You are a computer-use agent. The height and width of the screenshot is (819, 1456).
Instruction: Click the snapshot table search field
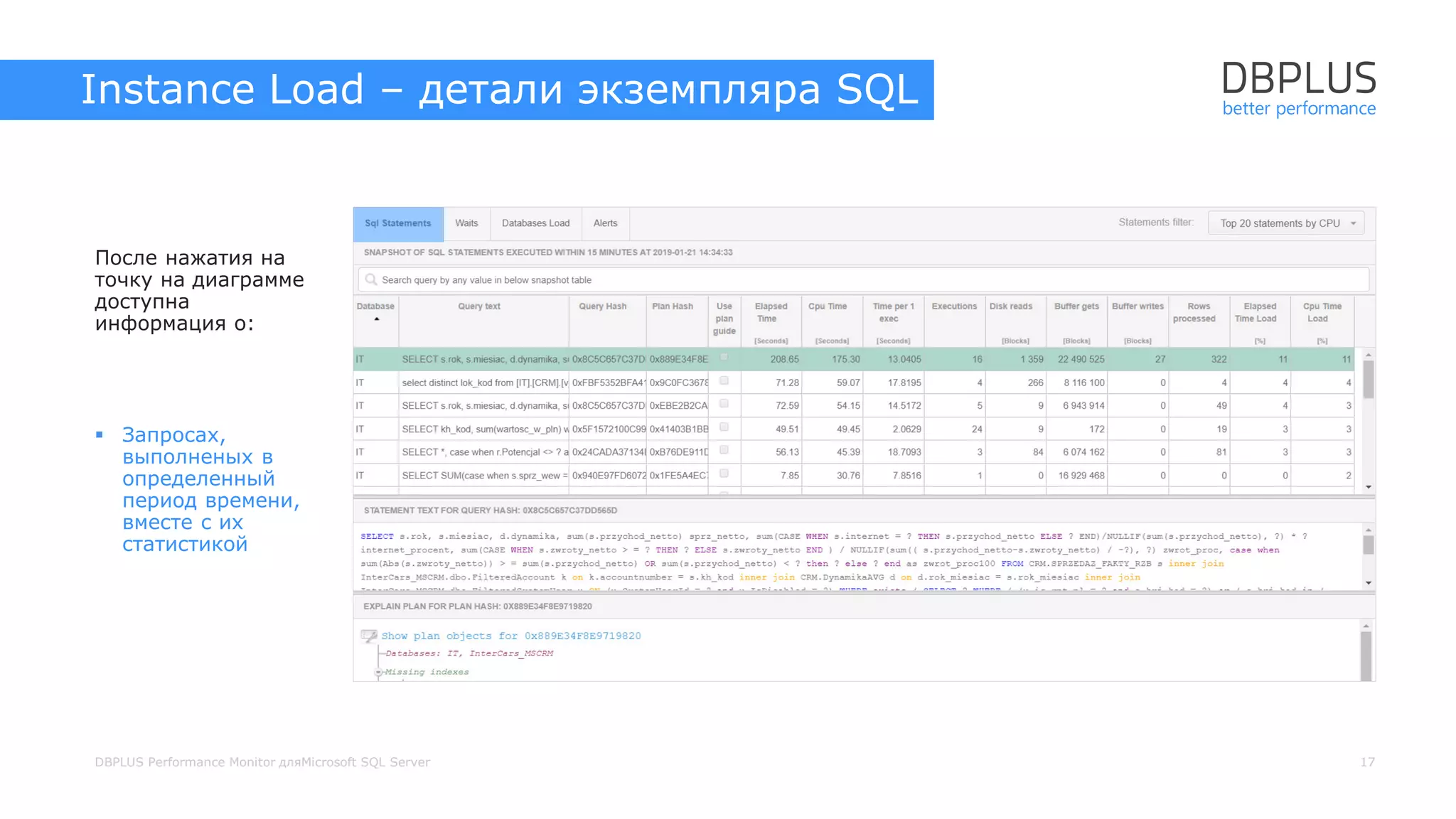pos(863,280)
